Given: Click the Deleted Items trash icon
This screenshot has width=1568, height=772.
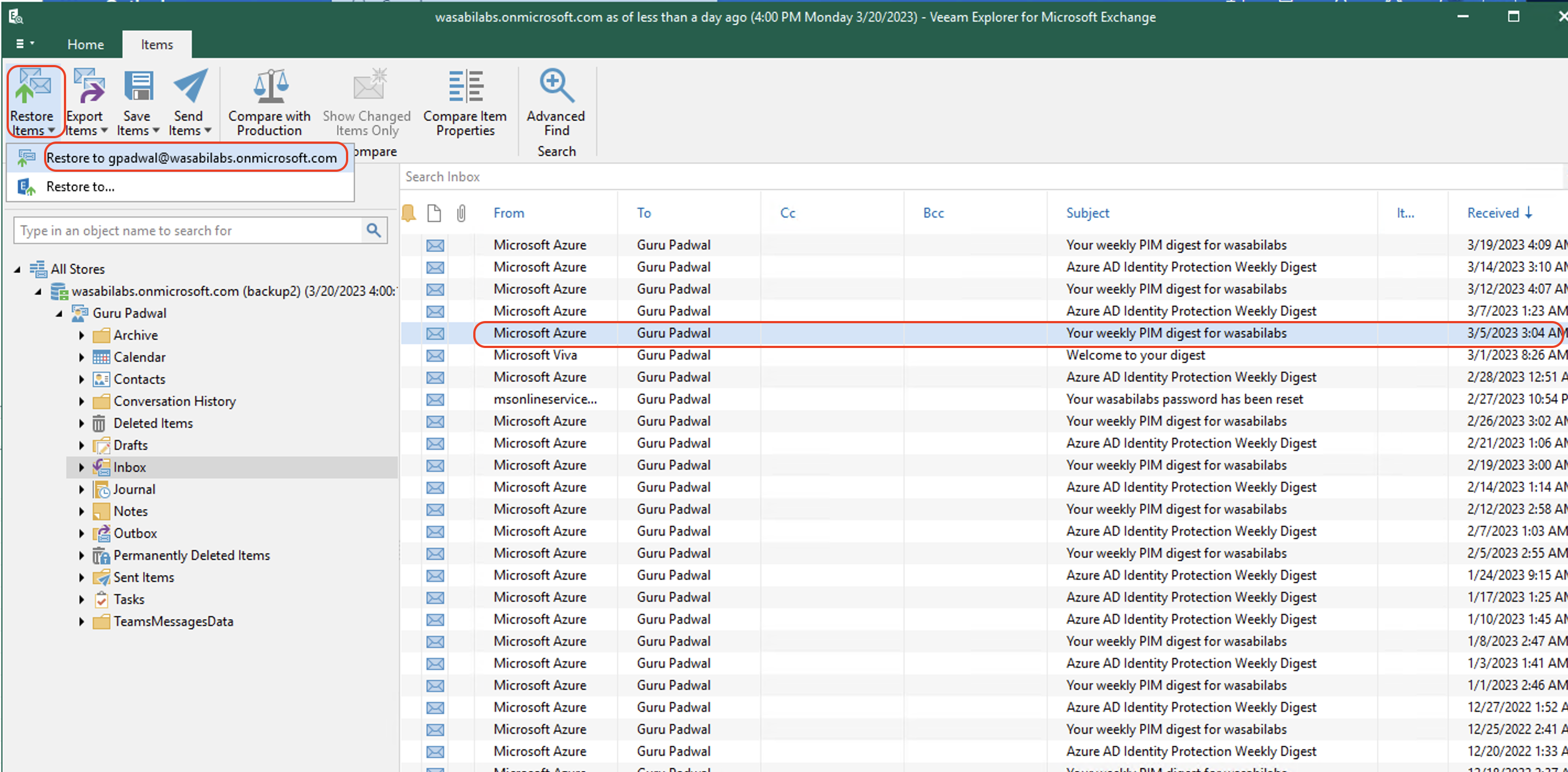Looking at the screenshot, I should [99, 423].
